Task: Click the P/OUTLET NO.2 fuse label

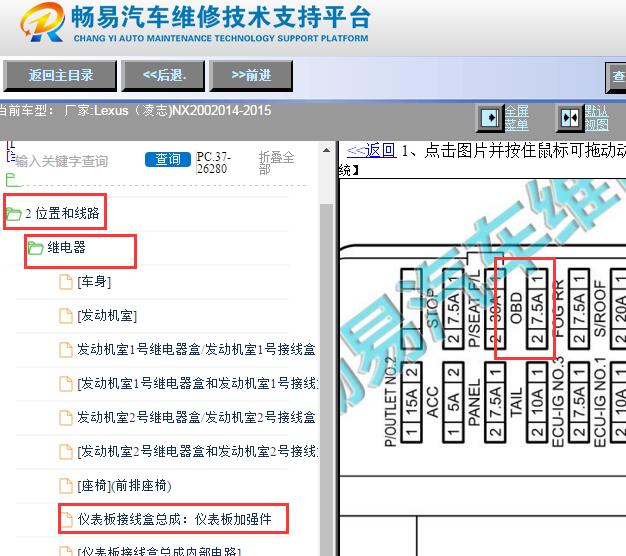Action: pos(390,401)
